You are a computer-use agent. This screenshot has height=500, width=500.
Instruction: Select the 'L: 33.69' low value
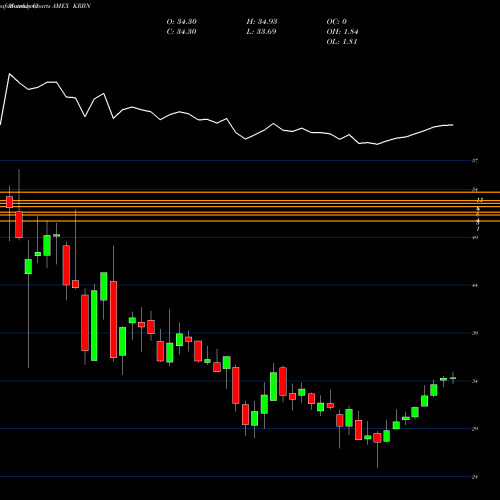tap(261, 32)
